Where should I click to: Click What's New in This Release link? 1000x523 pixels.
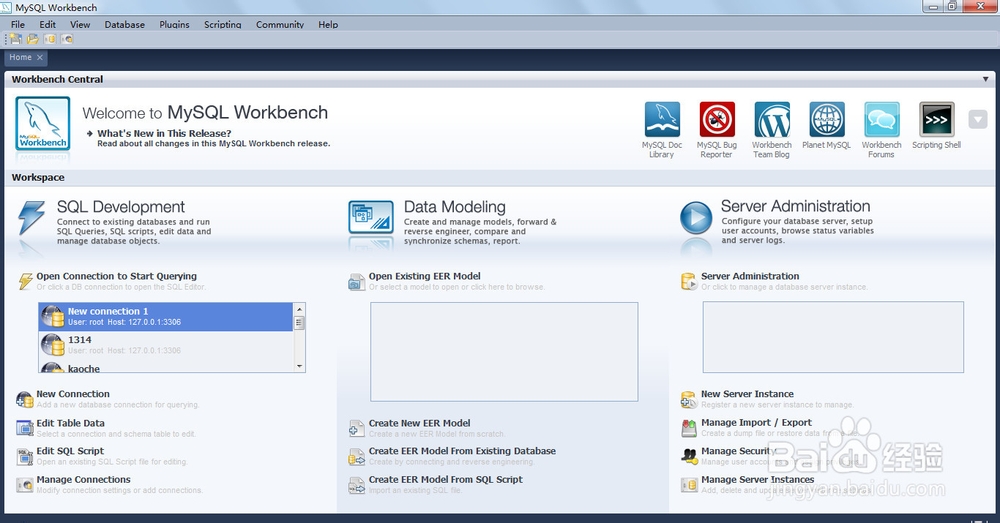click(164, 133)
